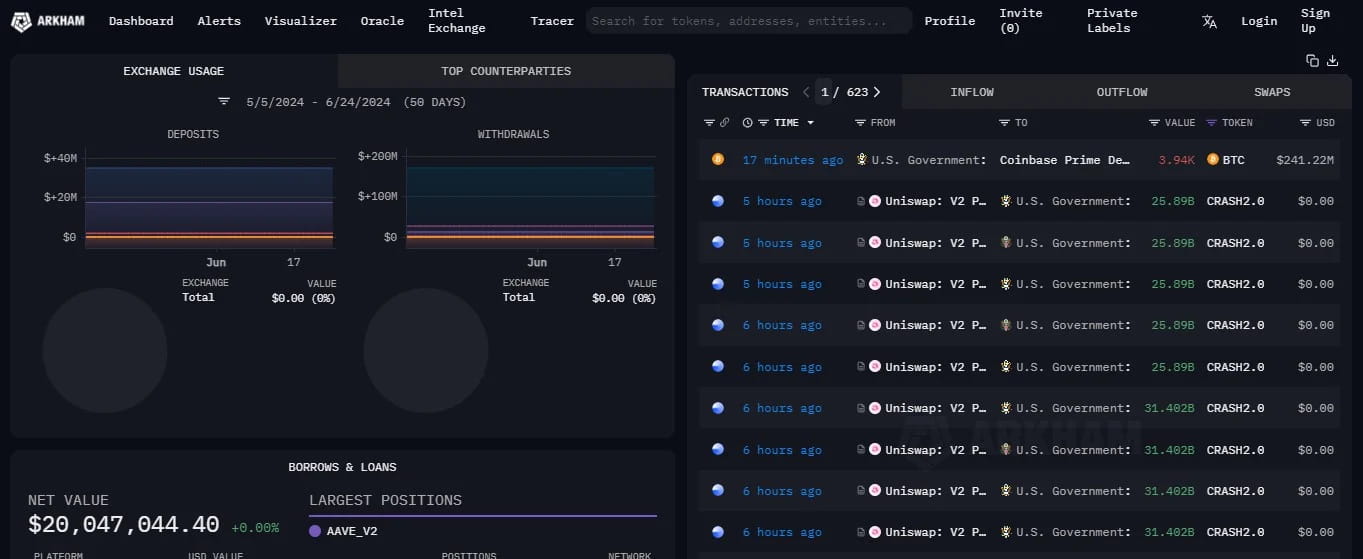The width and height of the screenshot is (1363, 559).
Task: Download transactions with the download icon
Action: (1332, 61)
